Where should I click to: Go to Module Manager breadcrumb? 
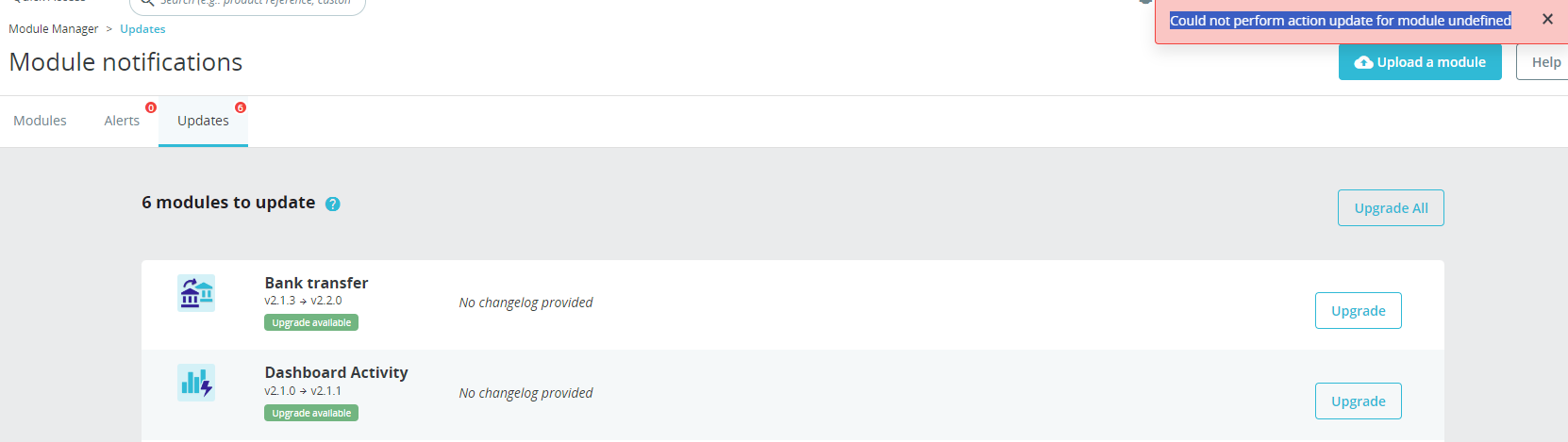53,29
